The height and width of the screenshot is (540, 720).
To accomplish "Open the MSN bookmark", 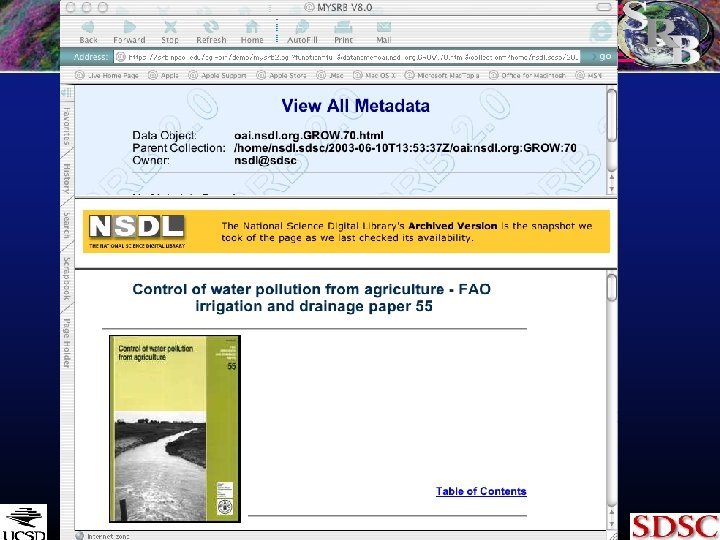I will tap(589, 75).
